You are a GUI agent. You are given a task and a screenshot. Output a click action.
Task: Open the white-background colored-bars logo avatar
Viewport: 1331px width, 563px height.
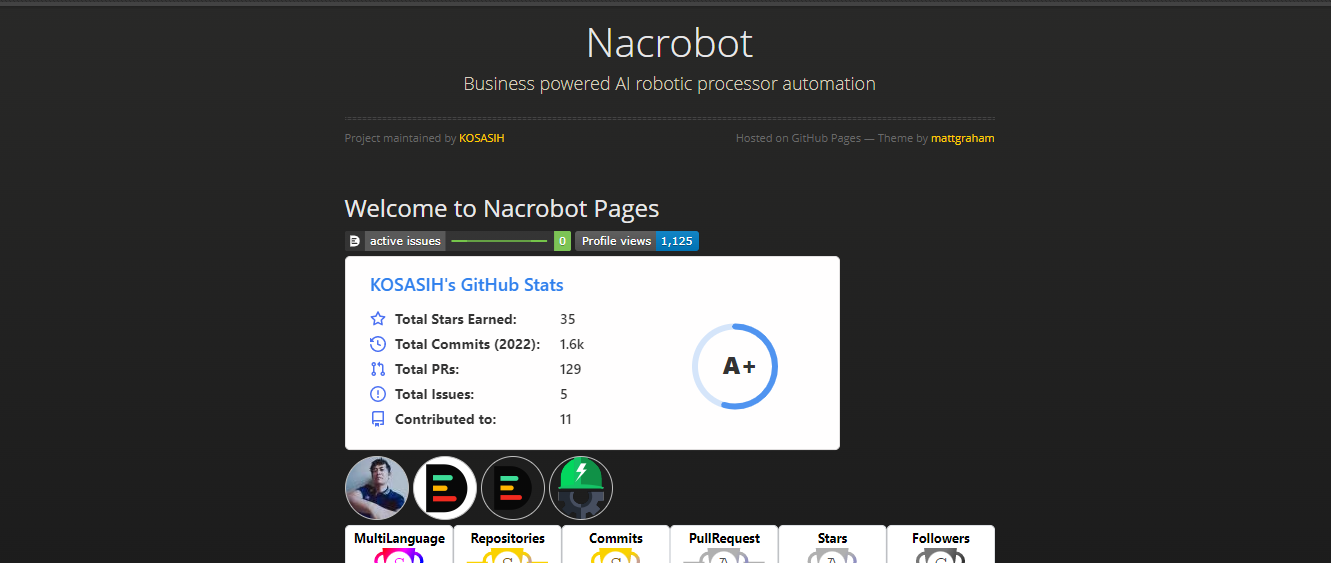[x=445, y=488]
